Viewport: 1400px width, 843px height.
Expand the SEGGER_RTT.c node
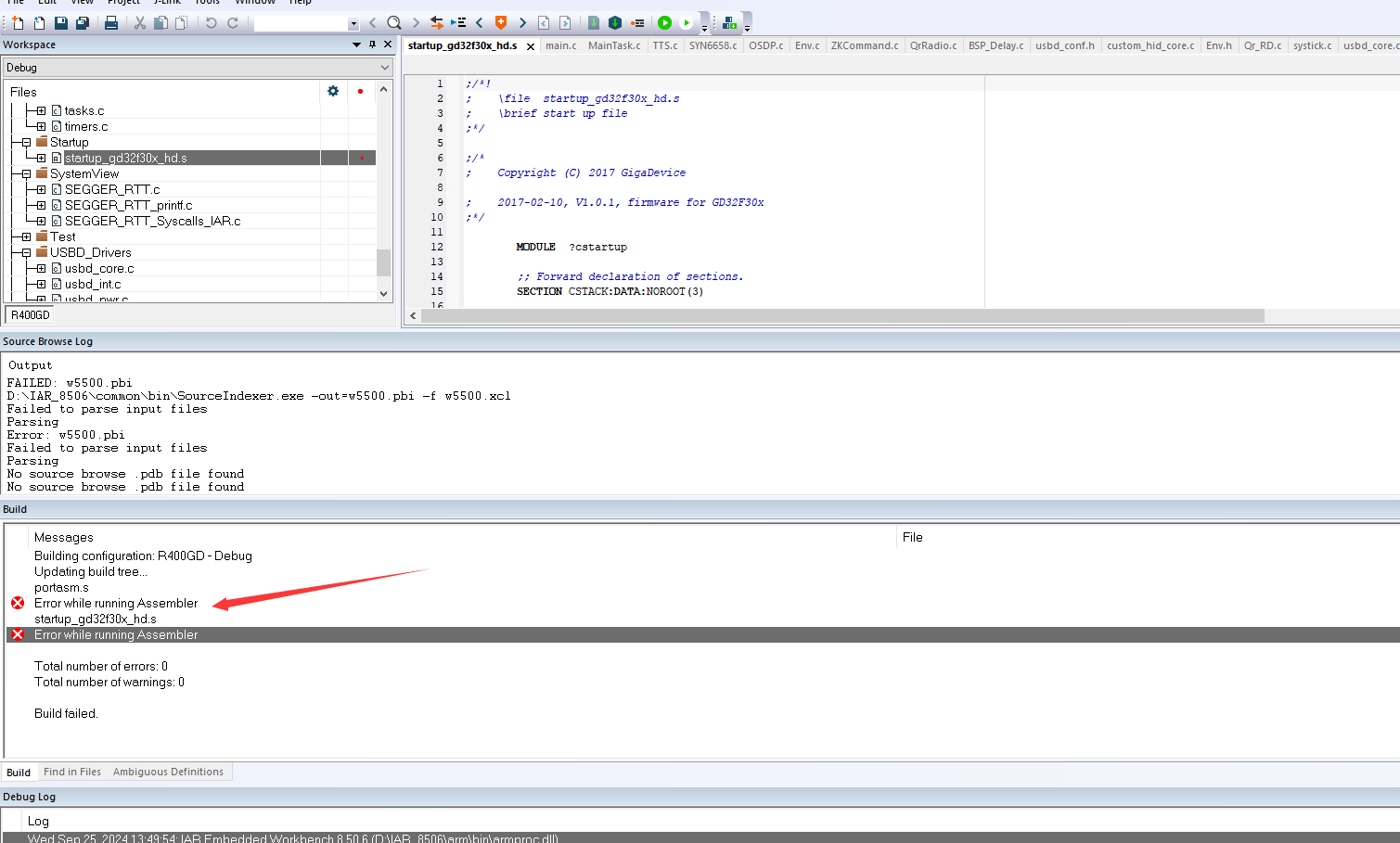(x=41, y=190)
